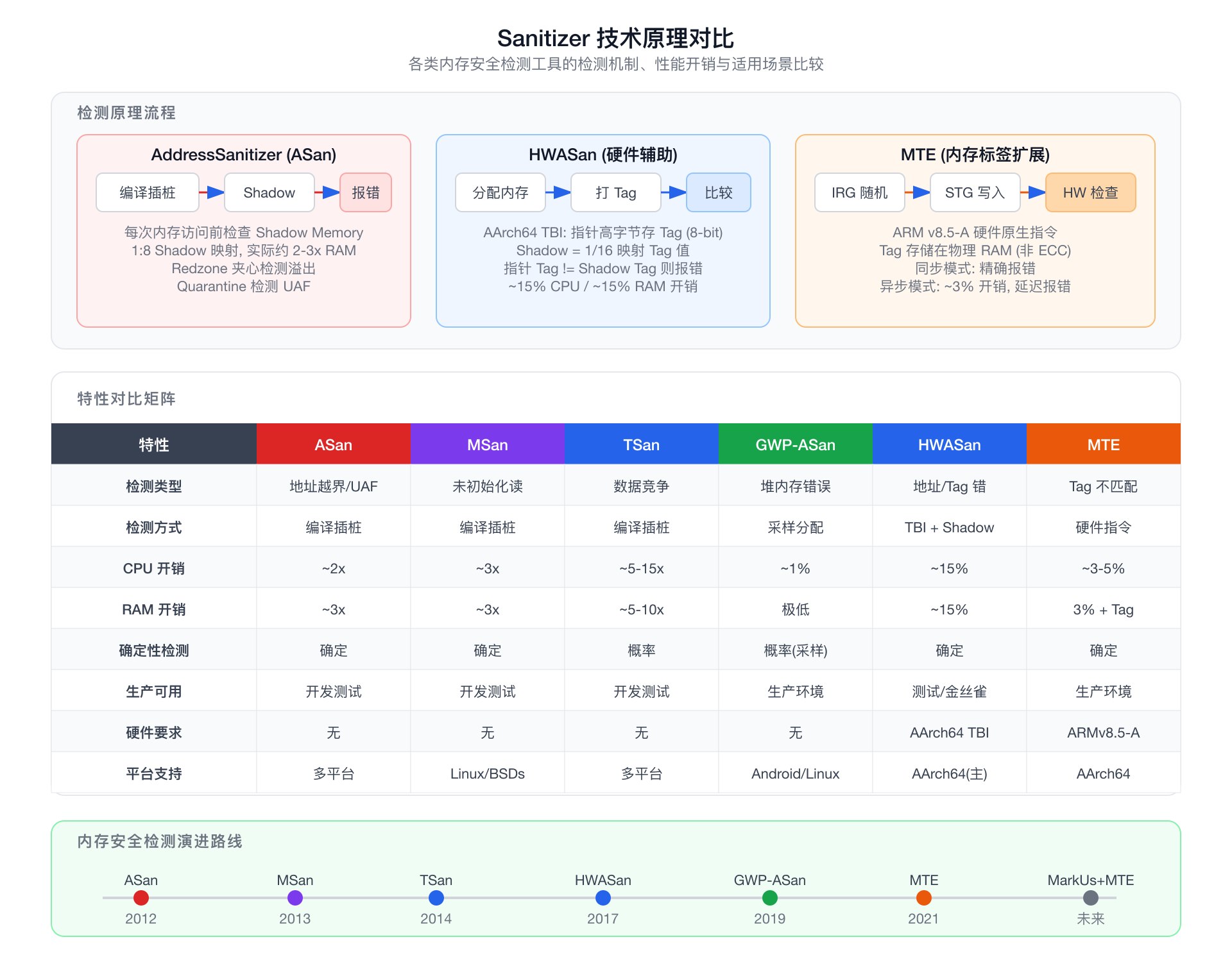This screenshot has height=962, width=1232.
Task: Click the Shadow step in the ASan pipeline
Action: (269, 192)
